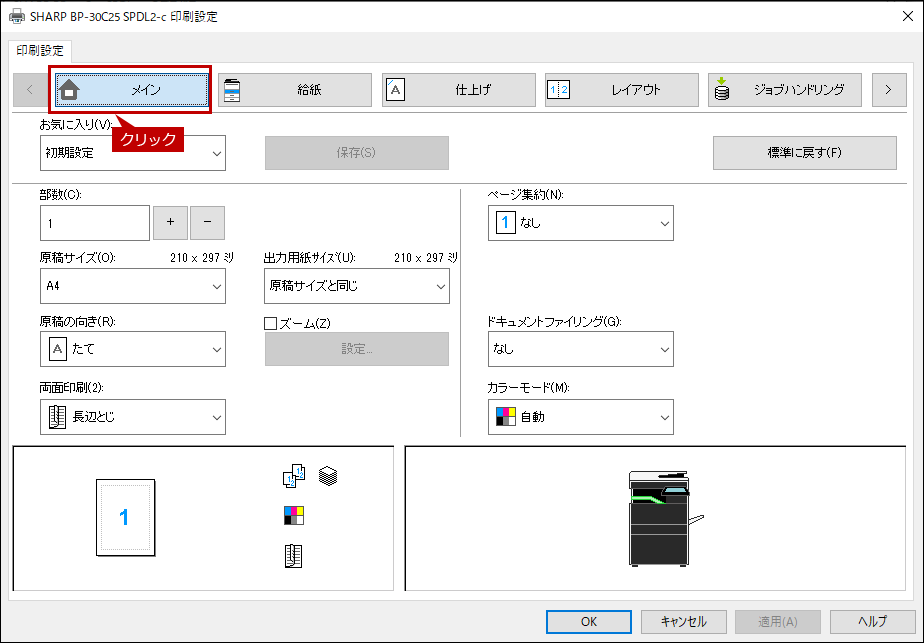Click the 部数 copies input field

[x=95, y=223]
